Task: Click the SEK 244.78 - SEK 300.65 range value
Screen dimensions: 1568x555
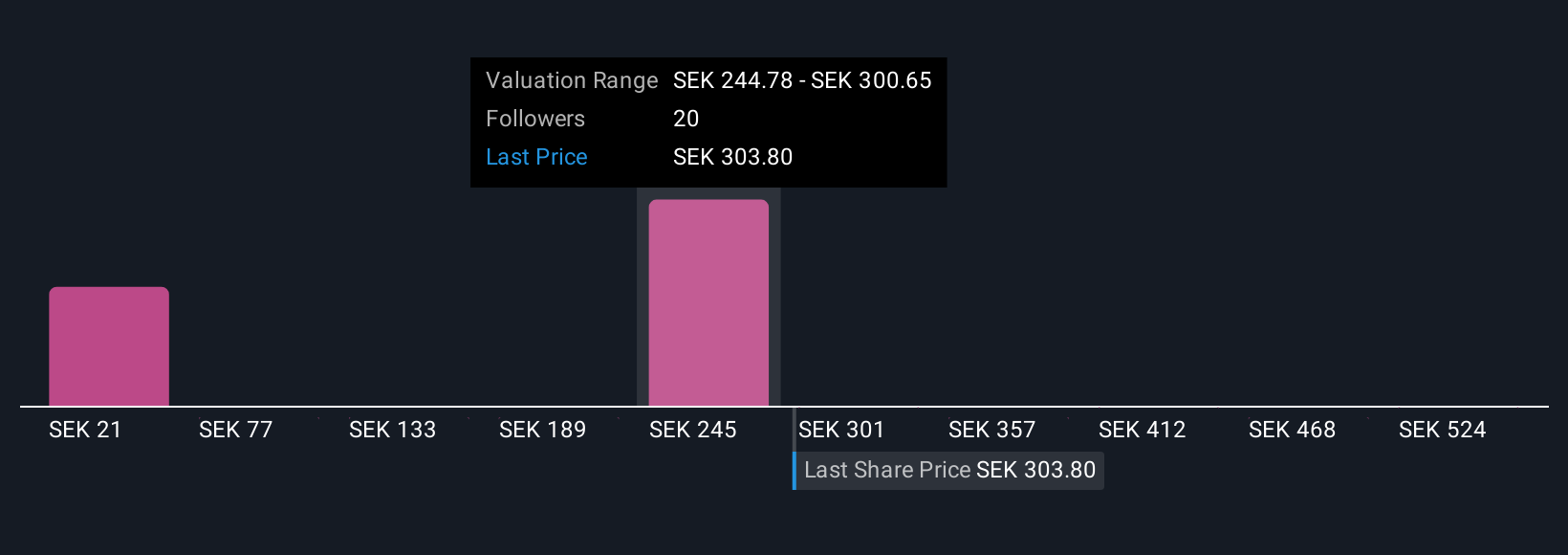Action: click(802, 80)
